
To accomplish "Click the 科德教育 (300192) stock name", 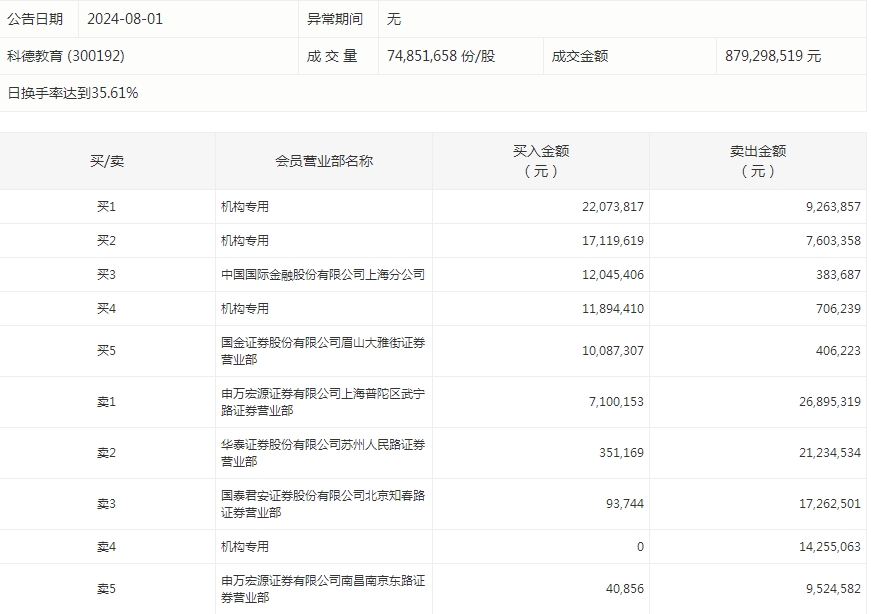I will pos(66,56).
